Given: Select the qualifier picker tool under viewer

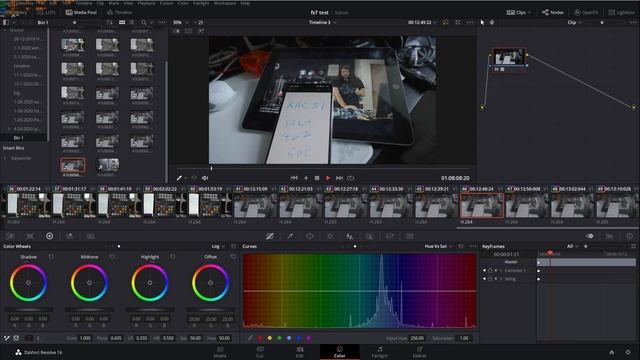Looking at the screenshot, I should pos(179,178).
